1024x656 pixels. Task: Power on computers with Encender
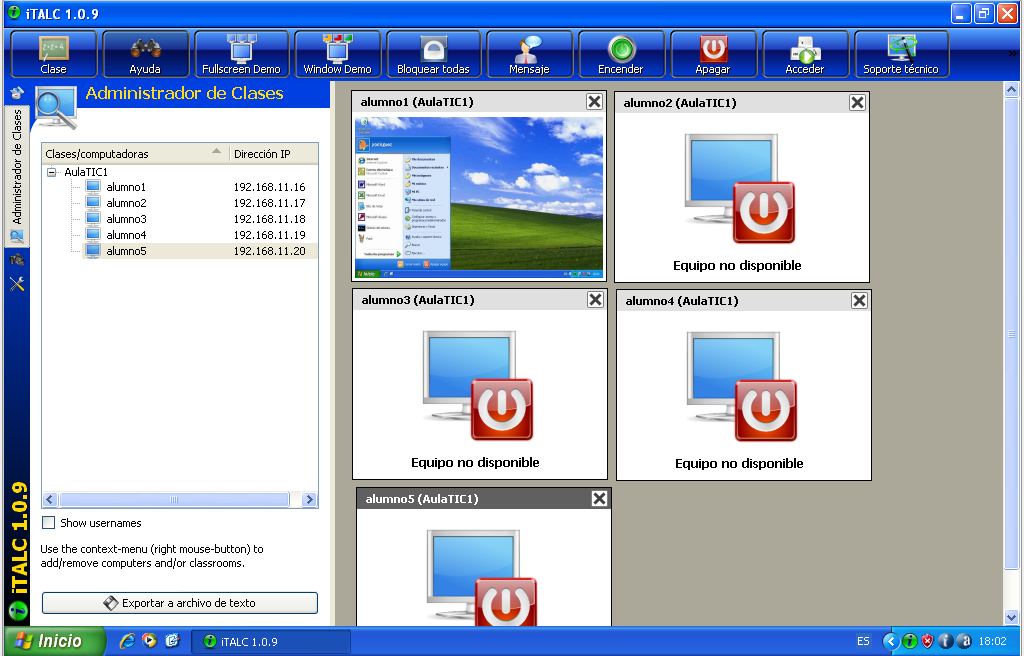click(621, 54)
